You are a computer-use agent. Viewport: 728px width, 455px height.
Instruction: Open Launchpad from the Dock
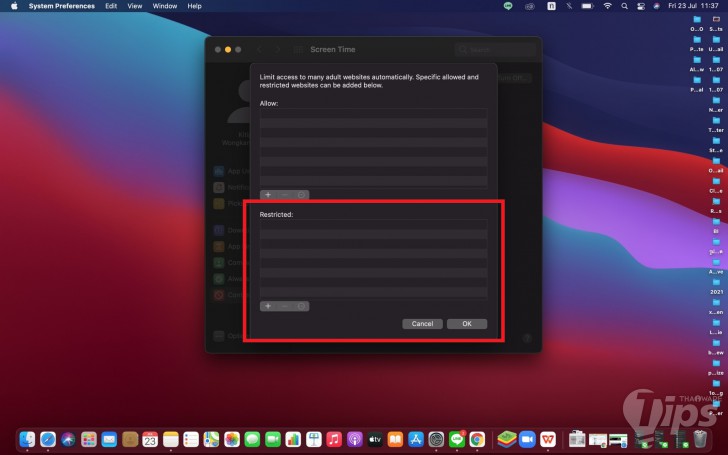coord(89,439)
